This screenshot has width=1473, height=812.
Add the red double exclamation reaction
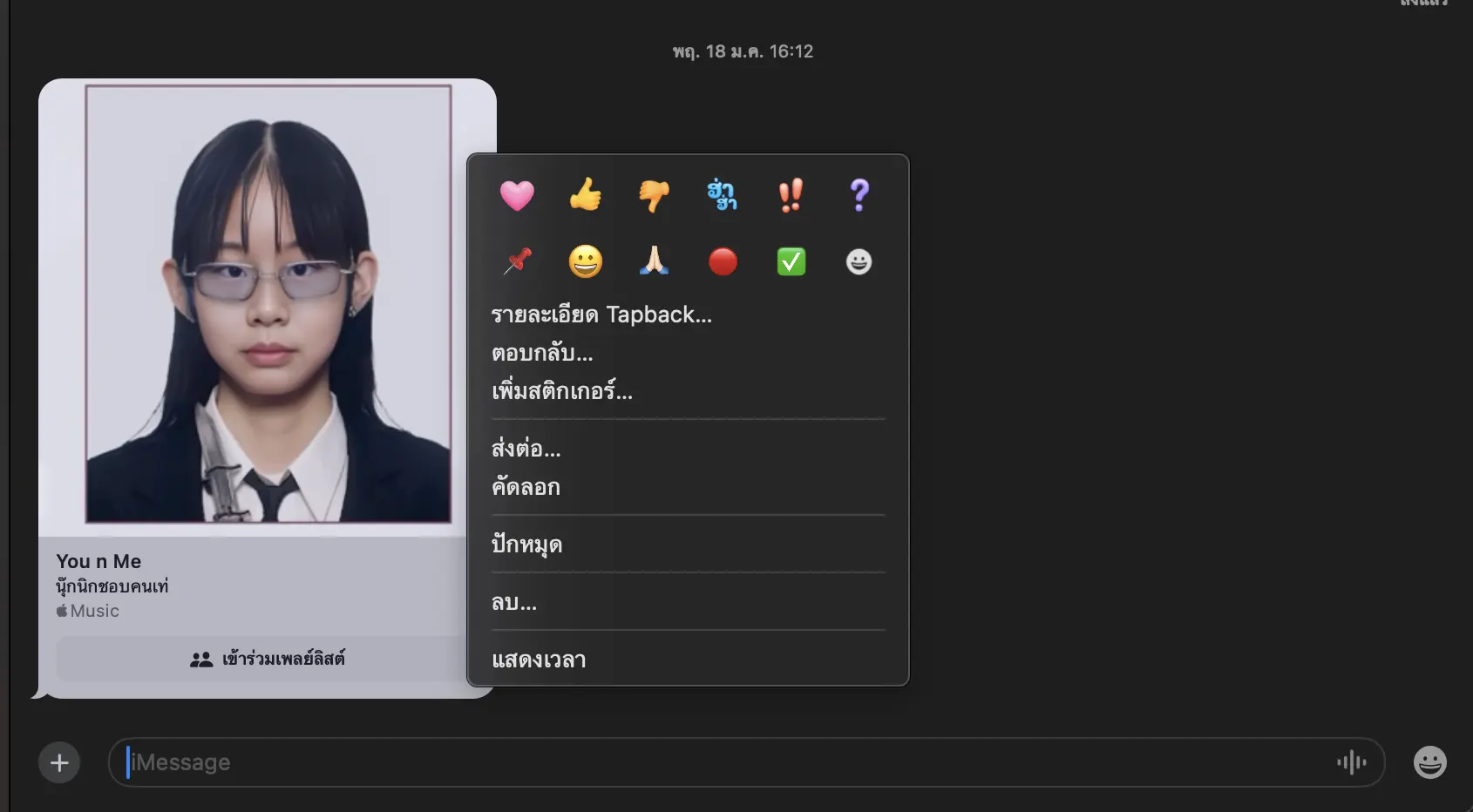click(791, 195)
